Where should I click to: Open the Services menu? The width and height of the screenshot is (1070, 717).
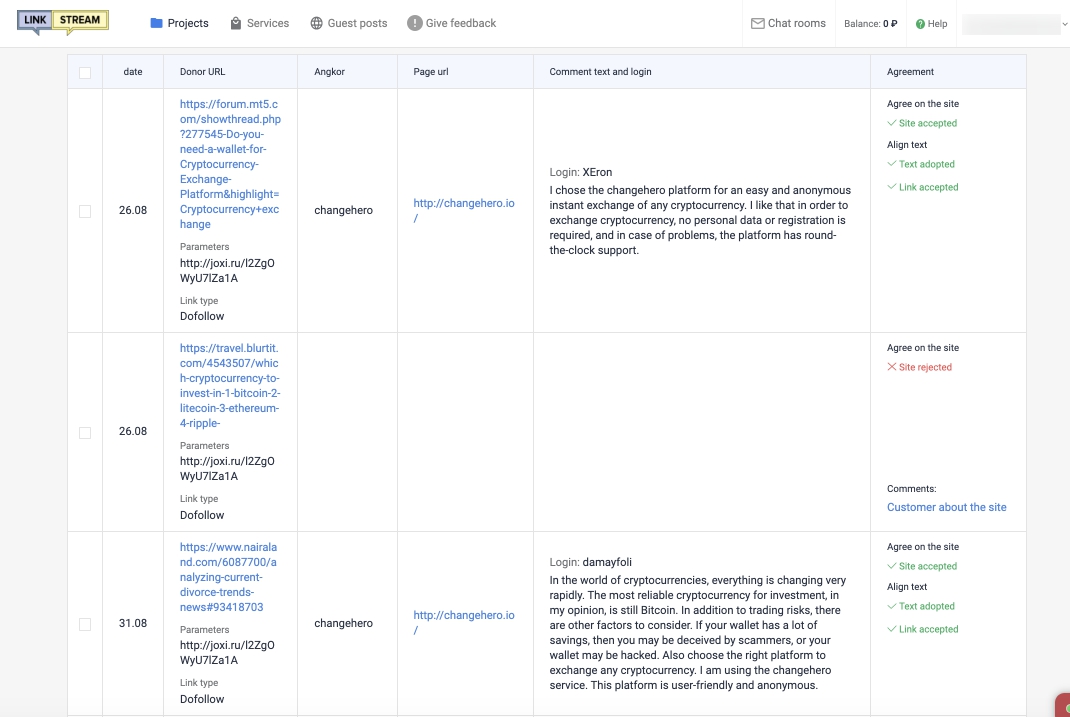pyautogui.click(x=259, y=23)
